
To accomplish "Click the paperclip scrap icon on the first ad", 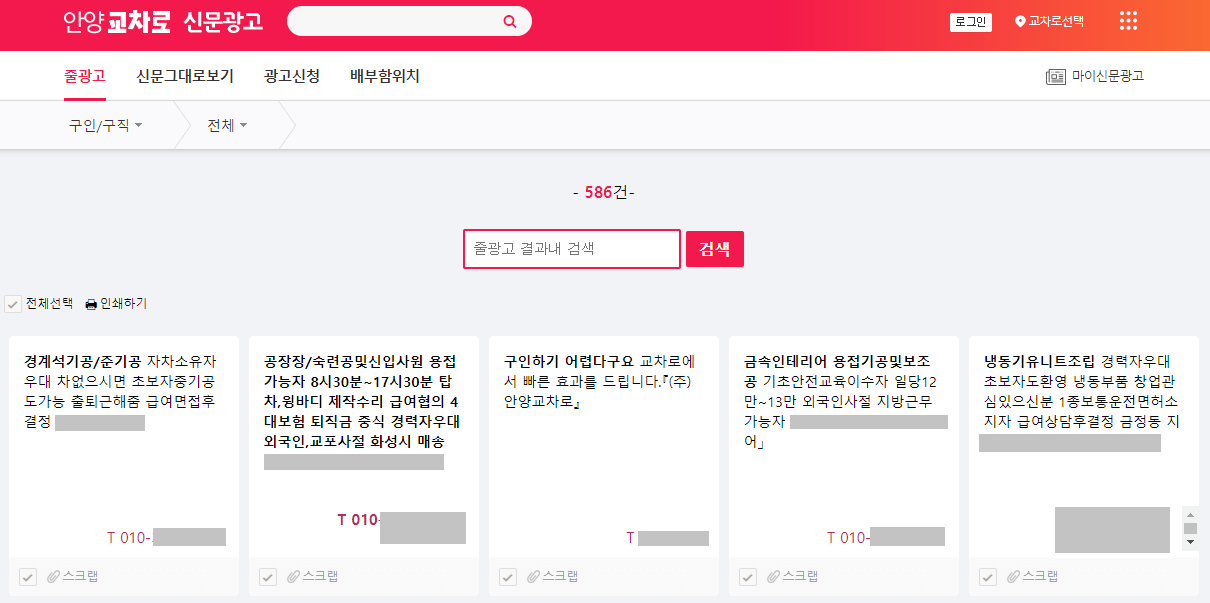I will 52,575.
